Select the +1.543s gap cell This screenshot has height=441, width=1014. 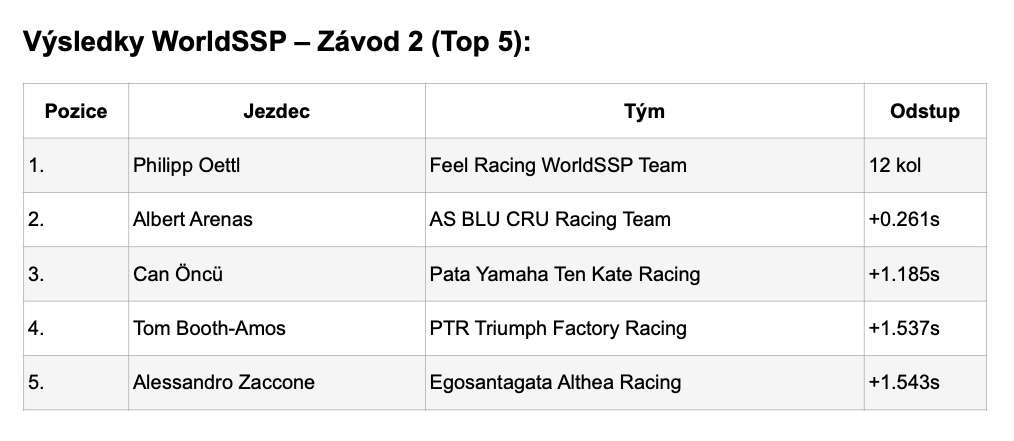click(x=904, y=382)
